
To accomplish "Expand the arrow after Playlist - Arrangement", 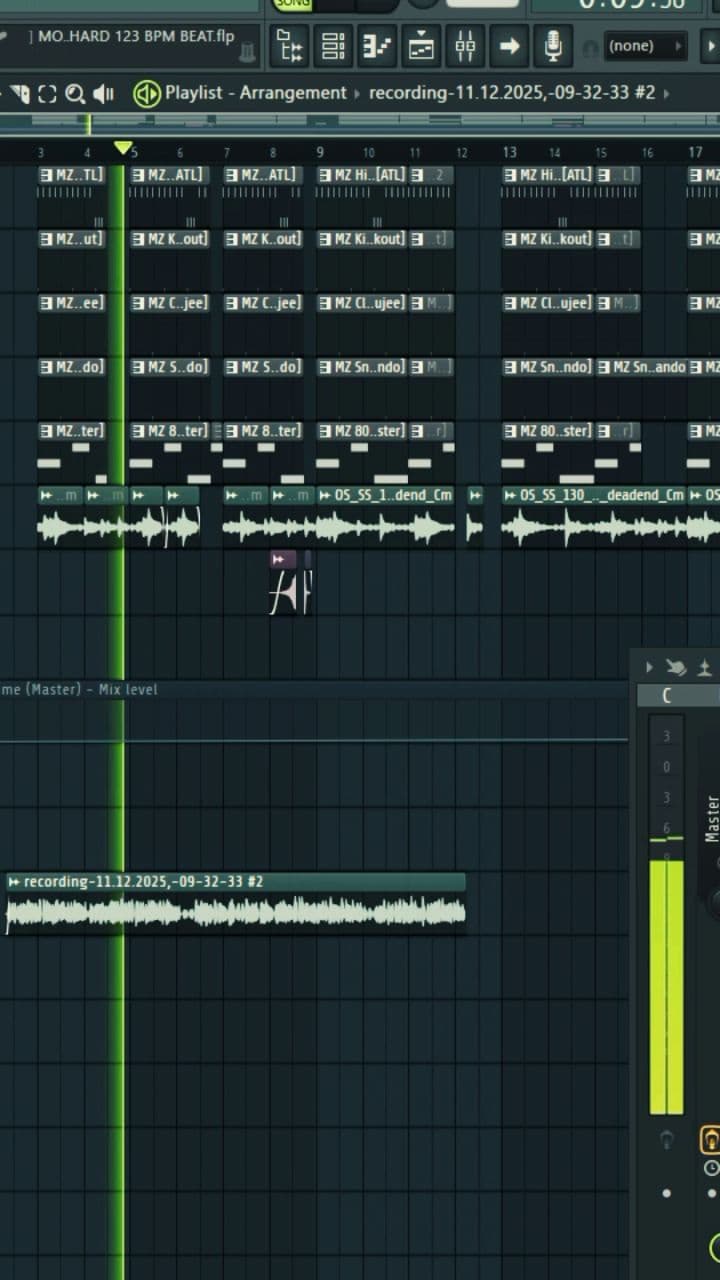I will point(357,93).
